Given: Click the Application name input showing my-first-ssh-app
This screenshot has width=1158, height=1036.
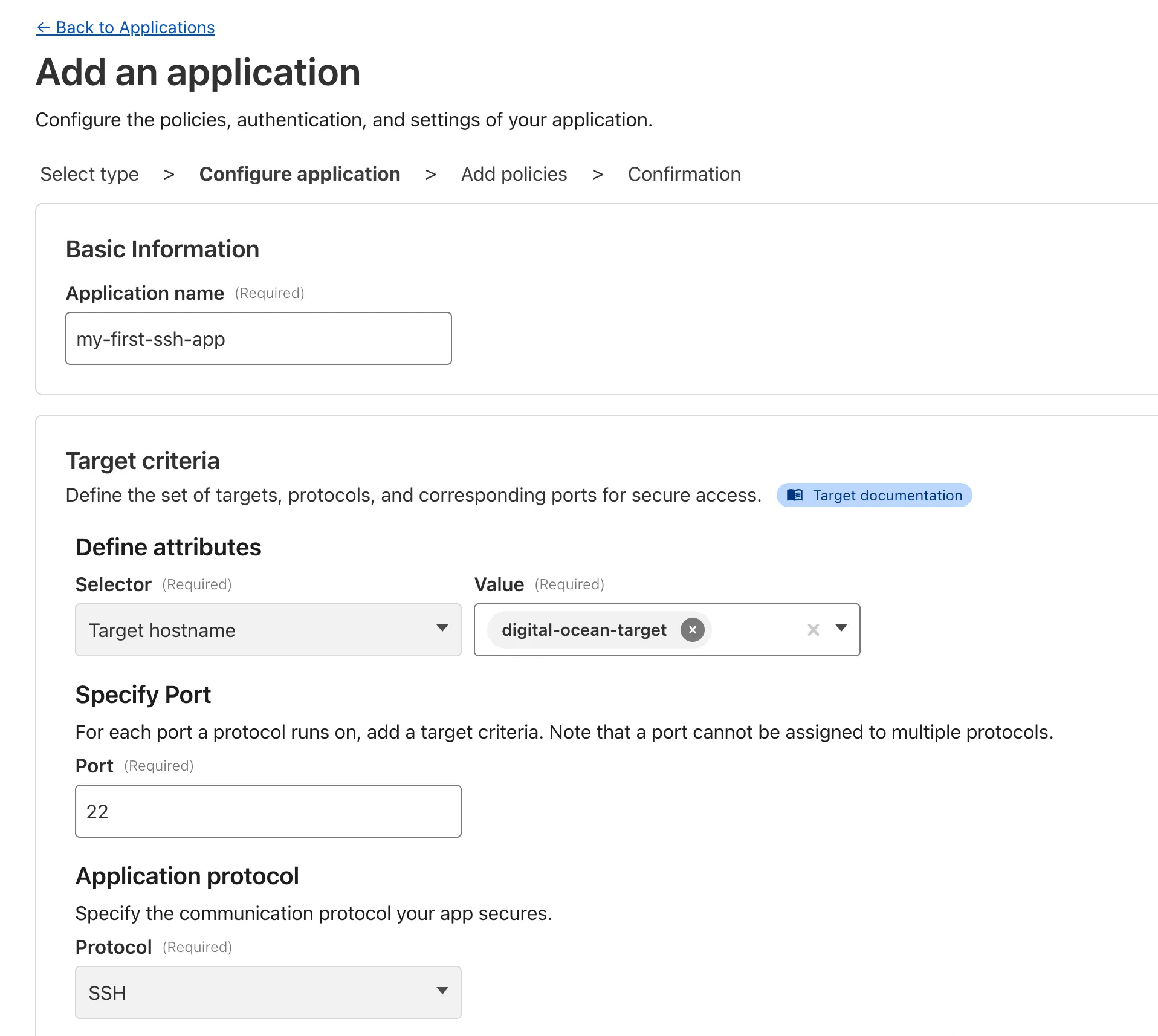Looking at the screenshot, I should point(258,338).
